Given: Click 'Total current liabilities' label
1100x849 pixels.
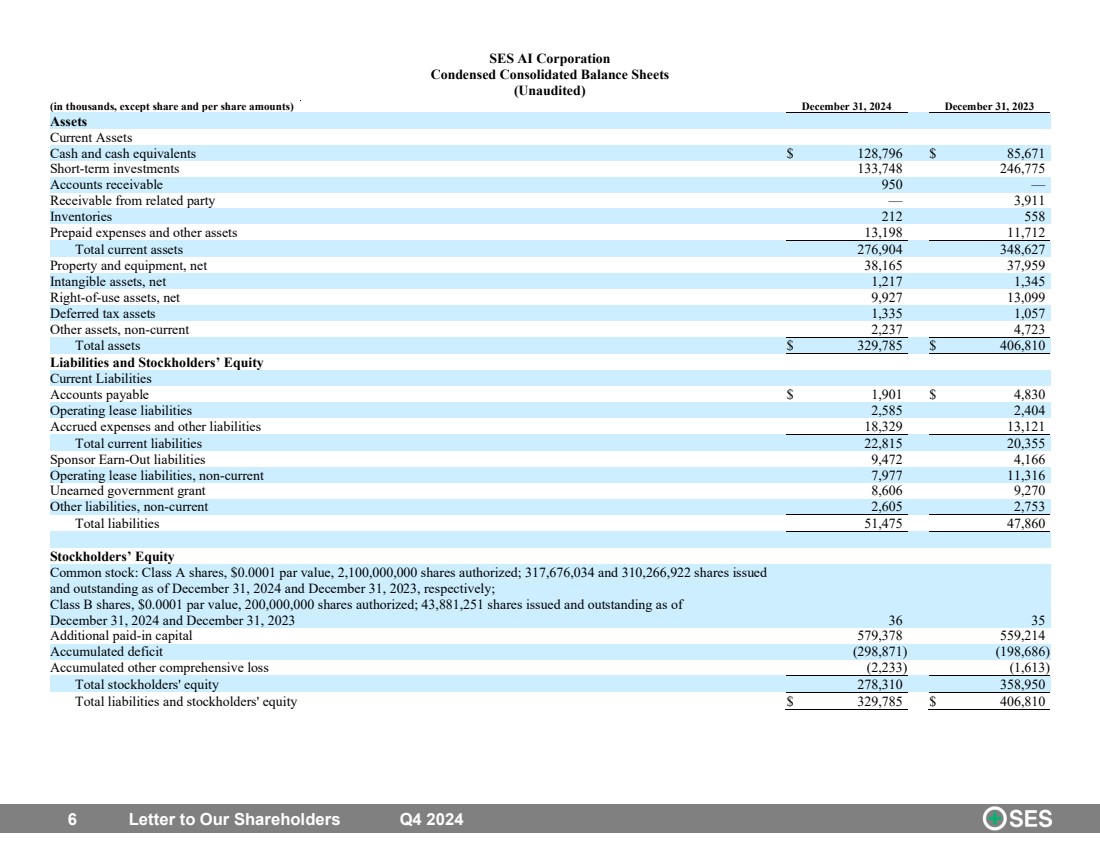Looking at the screenshot, I should pyautogui.click(x=138, y=444).
